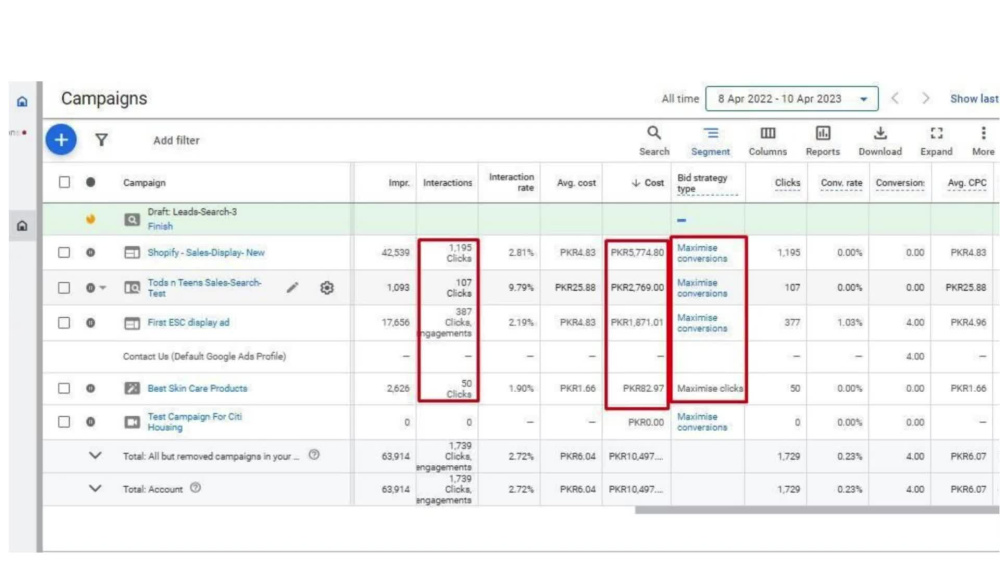1000x563 pixels.
Task: Open the First ESC display ad campaign
Action: point(188,323)
